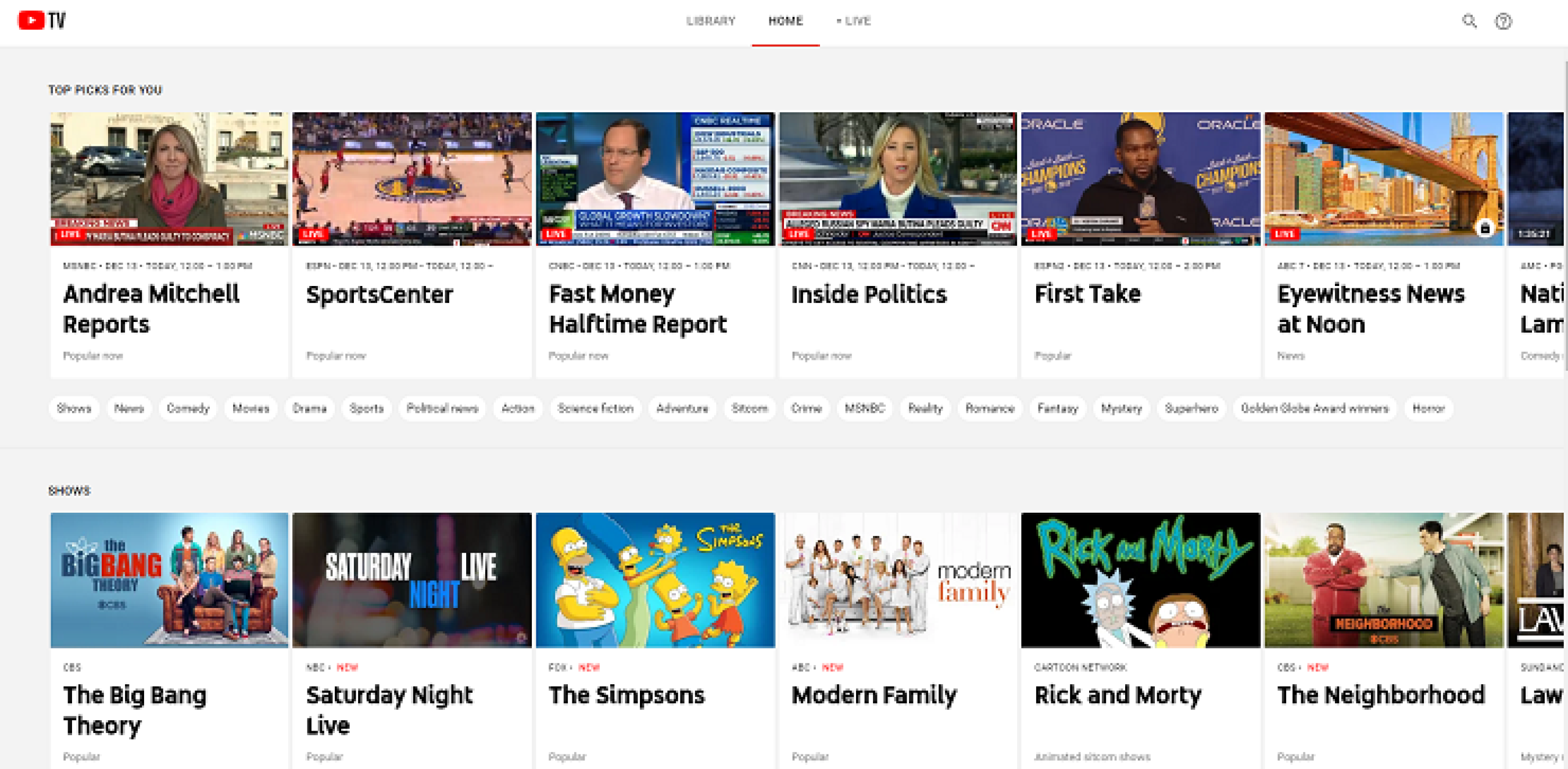Open The Simpsons poster

click(656, 580)
